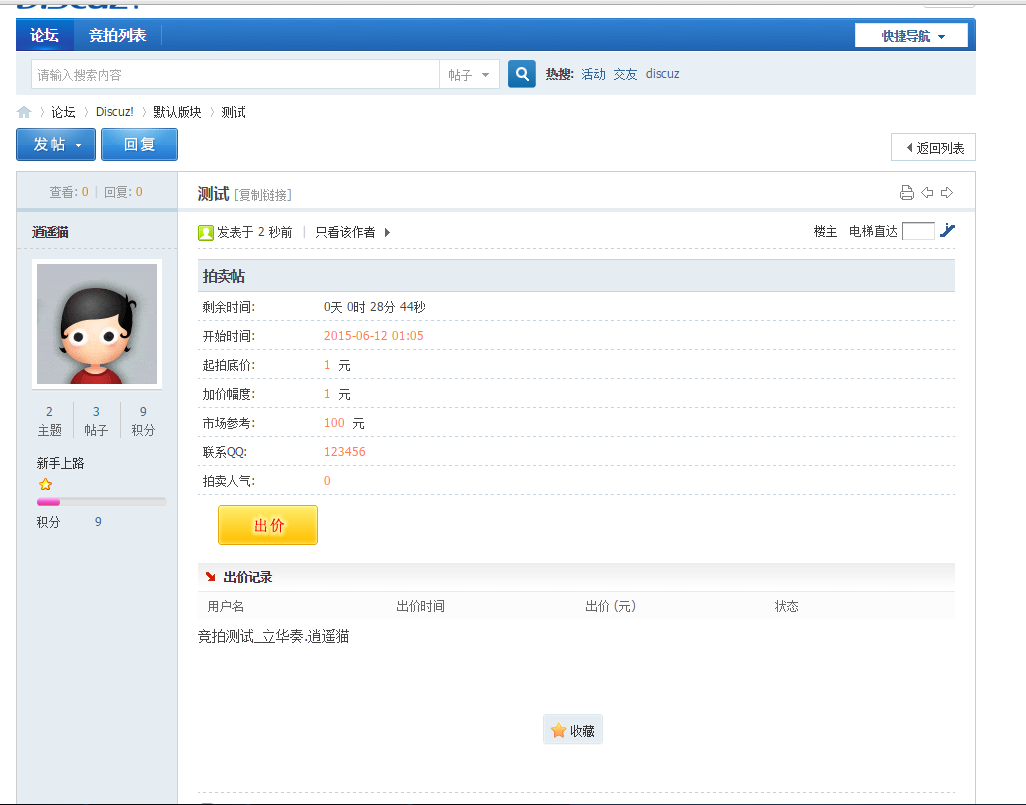Click the 用户名 column header
The height and width of the screenshot is (805, 1026).
pos(226,606)
